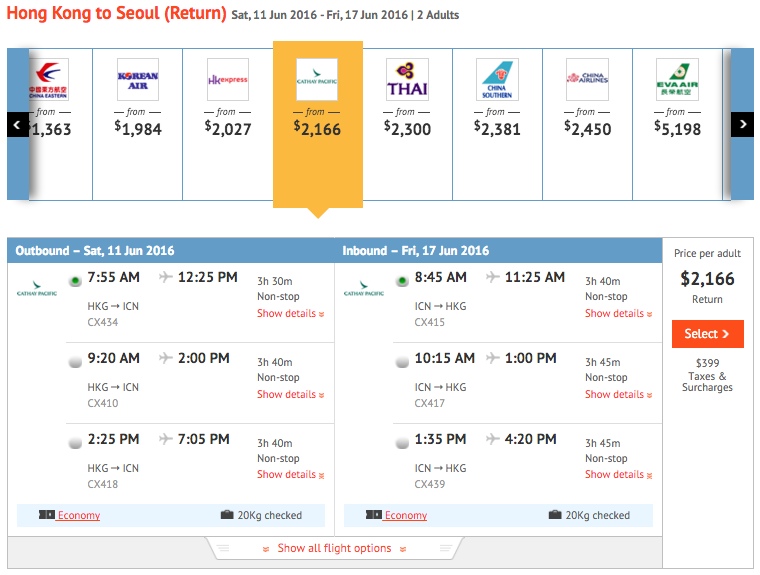Select the 10:15 AM inbound flight radio
Image resolution: width=760 pixels, height=575 pixels.
coord(402,362)
